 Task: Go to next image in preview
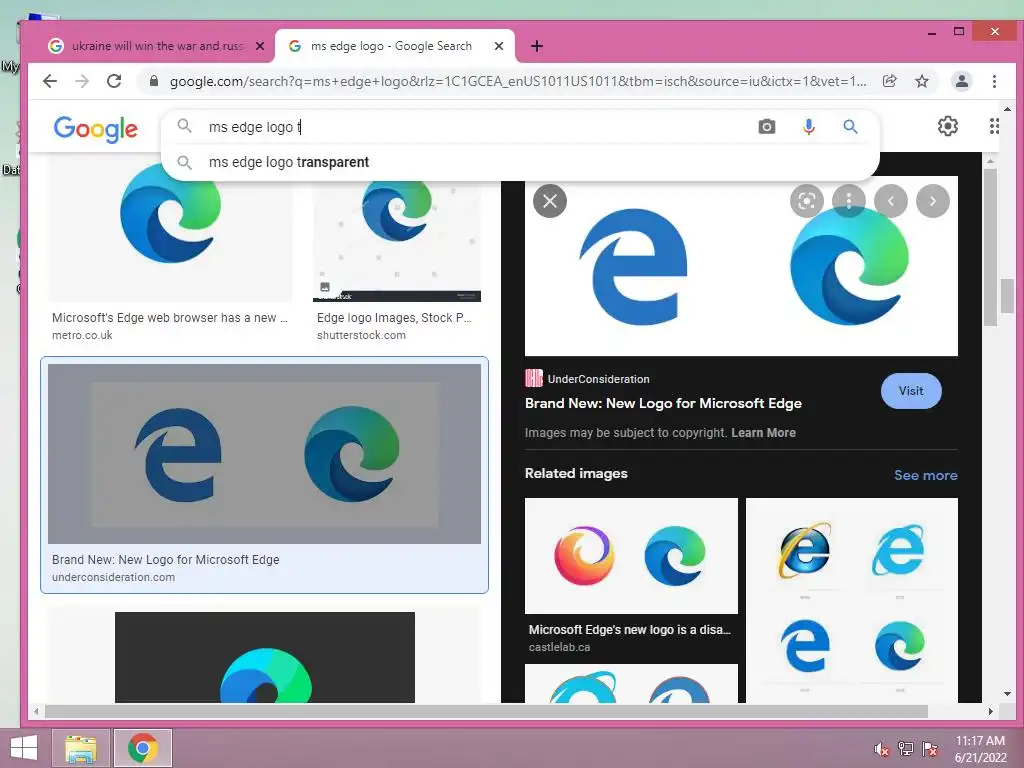coord(933,201)
